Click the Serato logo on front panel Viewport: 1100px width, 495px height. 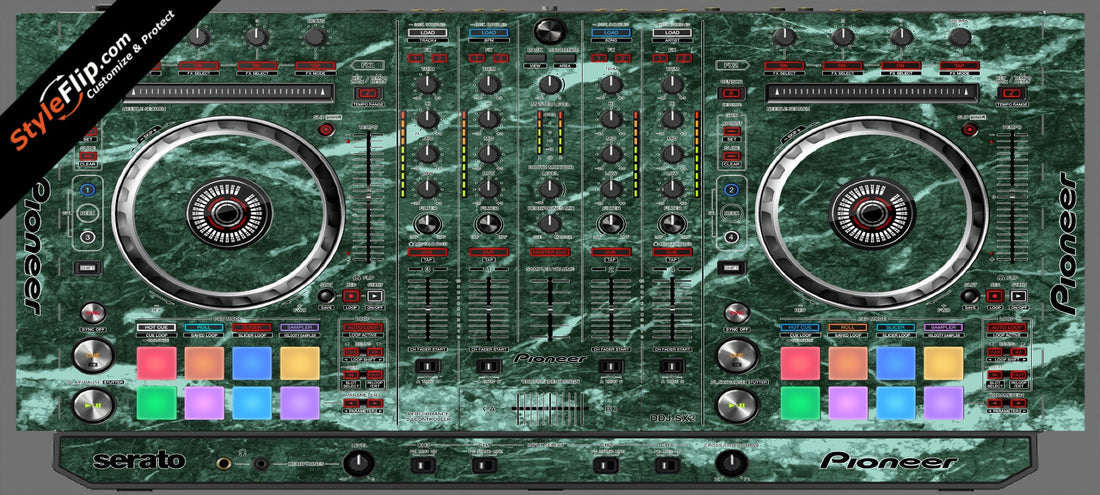click(138, 461)
